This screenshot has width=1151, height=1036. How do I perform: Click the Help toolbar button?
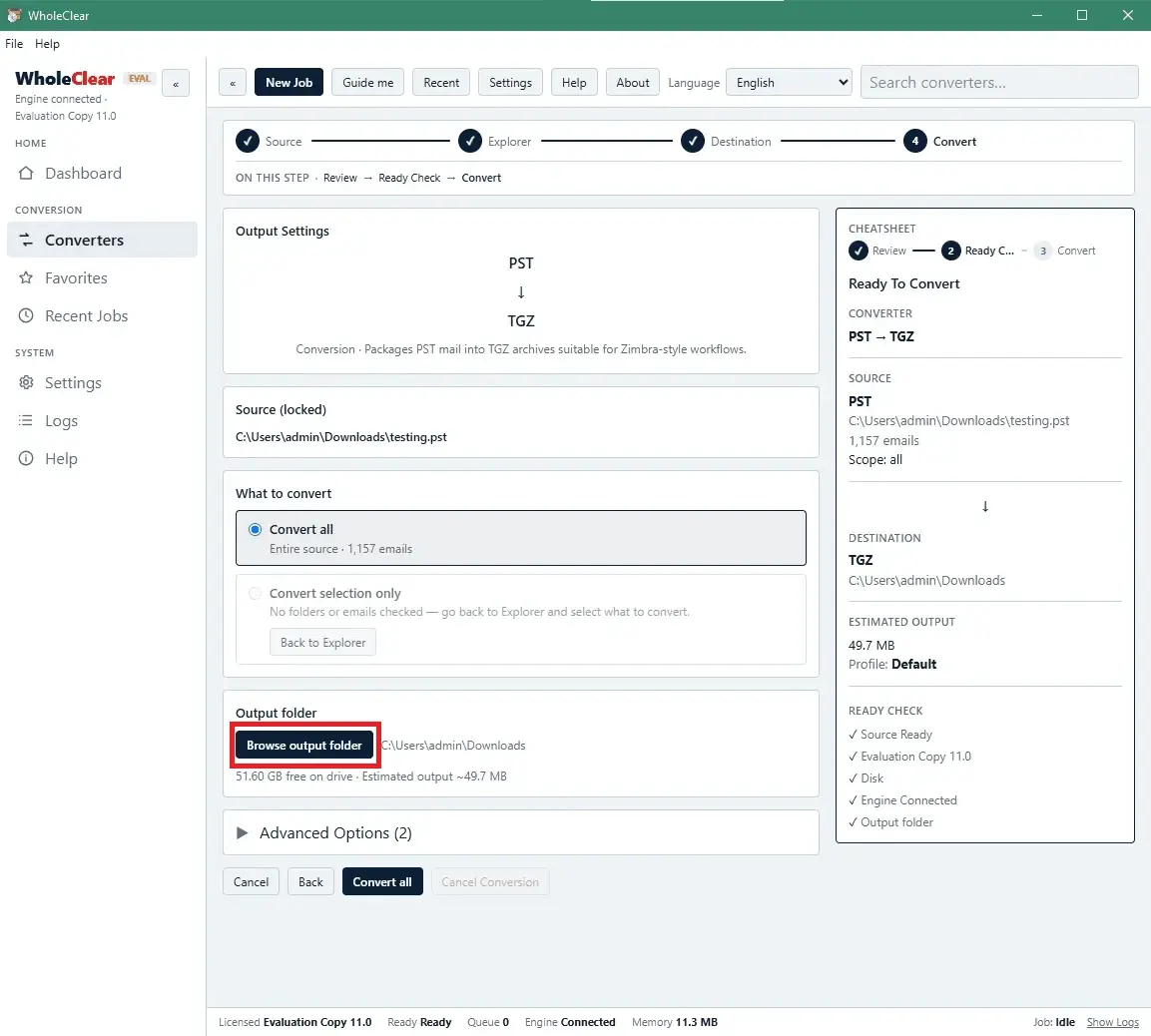point(574,83)
